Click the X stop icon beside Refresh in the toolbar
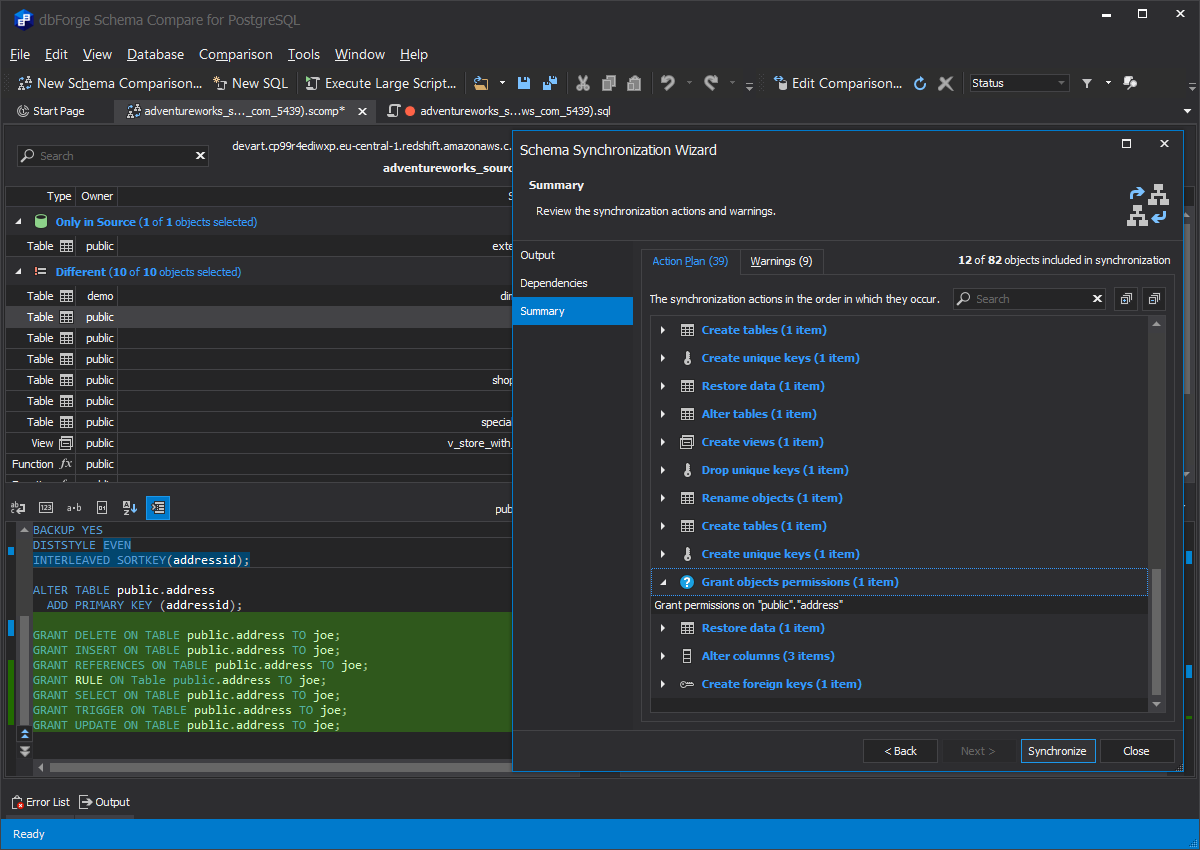Image resolution: width=1200 pixels, height=850 pixels. point(946,83)
